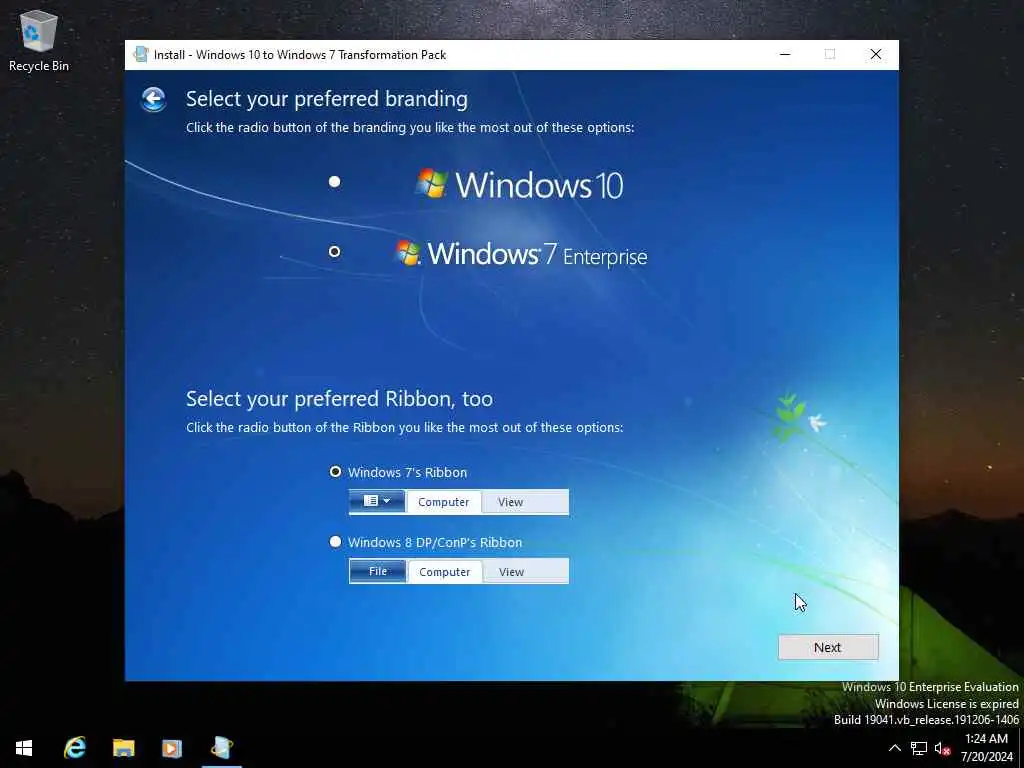Select the Windows 10 branding radio button

coord(334,182)
